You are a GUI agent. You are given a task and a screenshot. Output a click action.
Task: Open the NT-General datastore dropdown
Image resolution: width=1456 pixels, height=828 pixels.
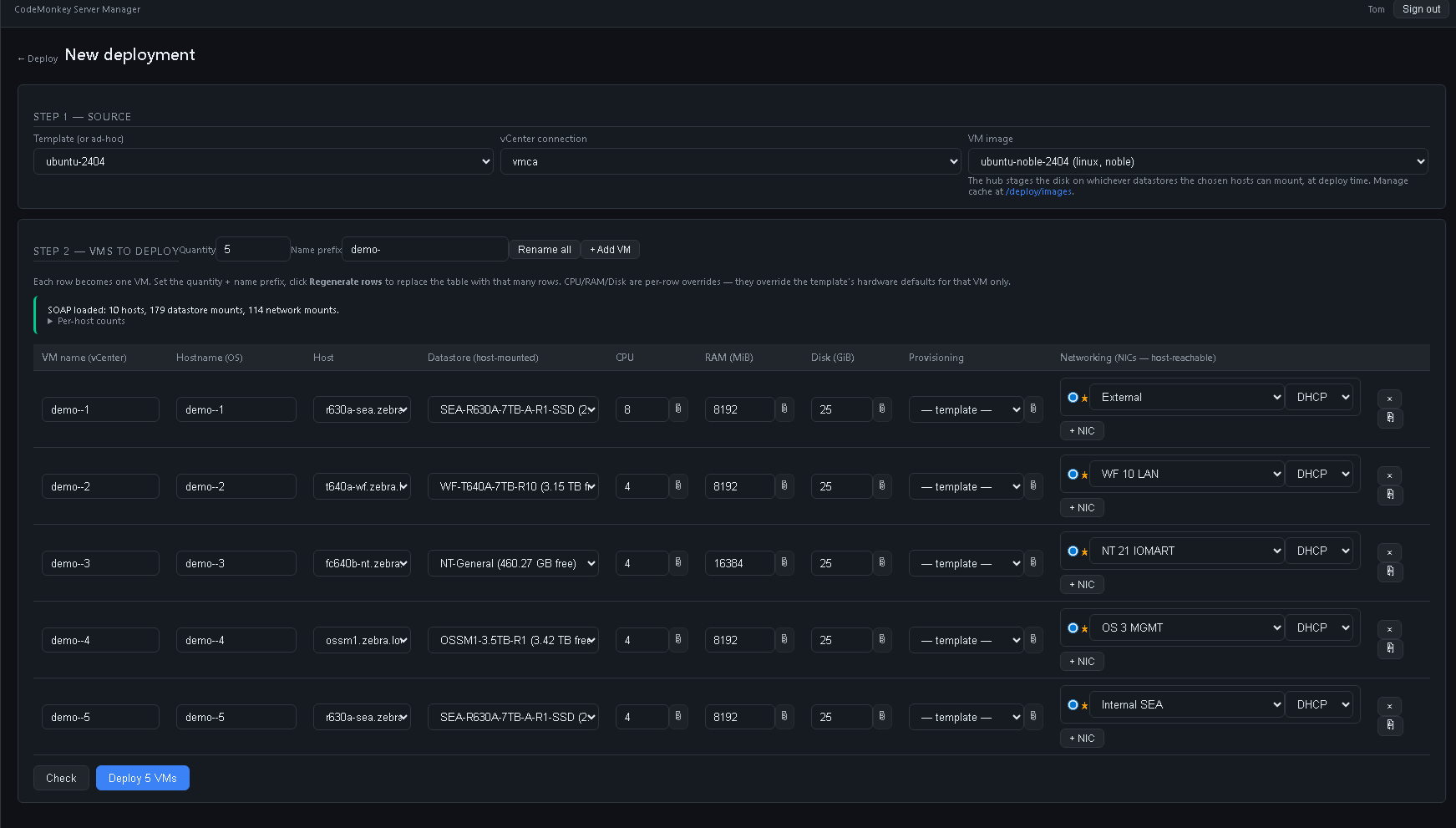coord(513,563)
